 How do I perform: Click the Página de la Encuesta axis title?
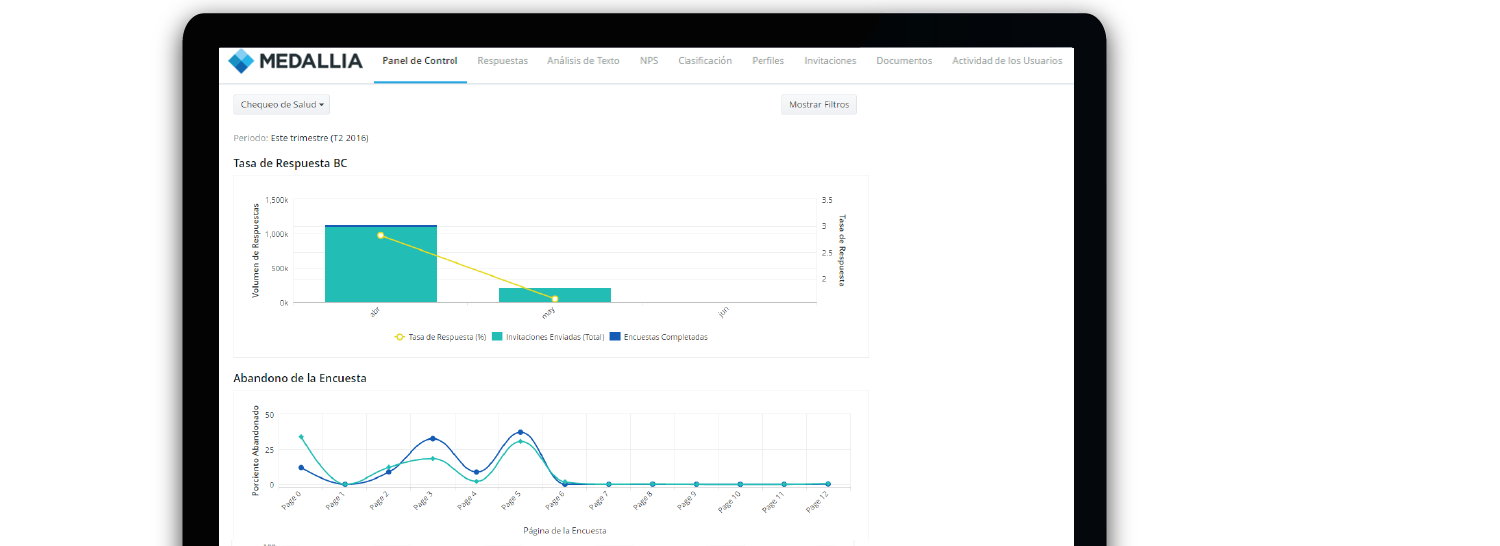(564, 530)
